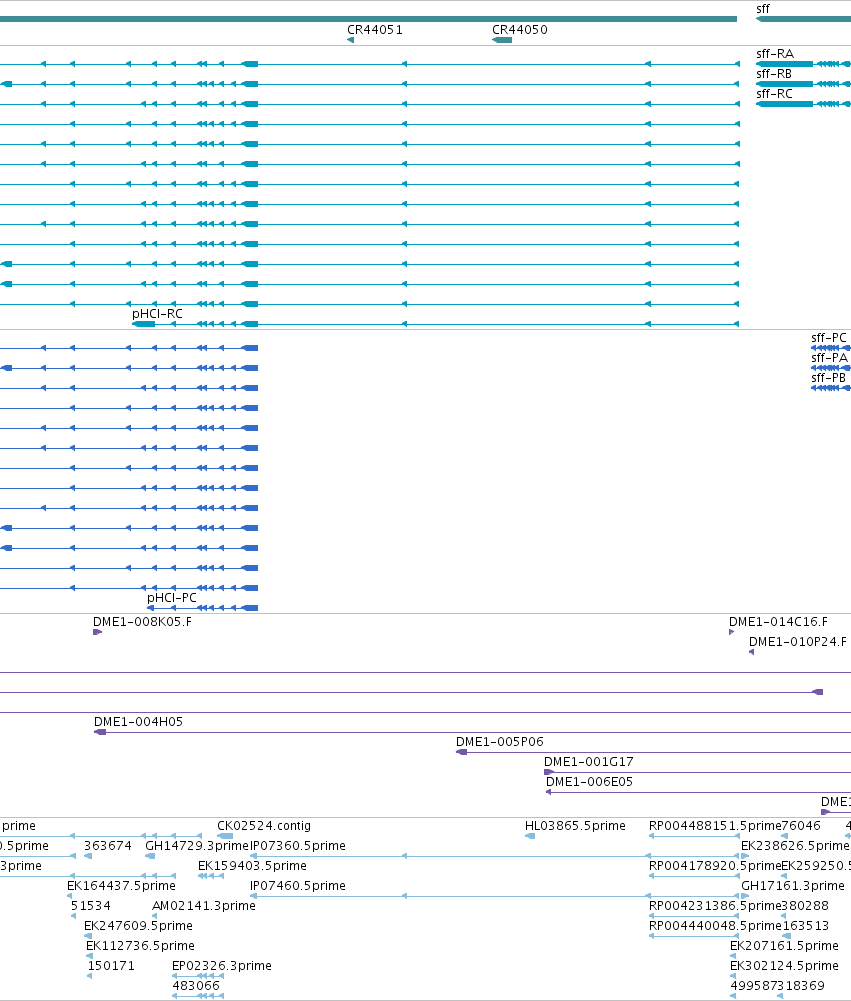This screenshot has height=1001, width=851.
Task: Select the EK112736.5prime label
Action: tap(140, 946)
